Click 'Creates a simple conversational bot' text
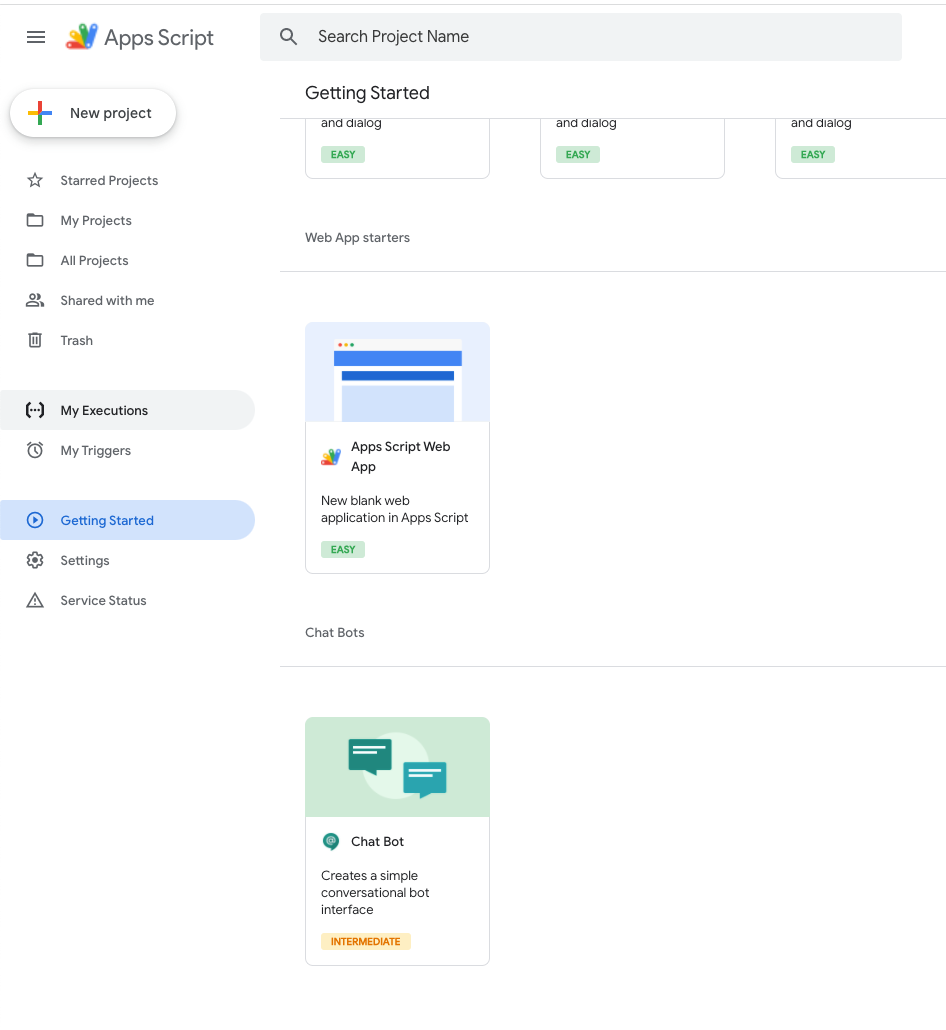Image resolution: width=946 pixels, height=1030 pixels. click(375, 893)
